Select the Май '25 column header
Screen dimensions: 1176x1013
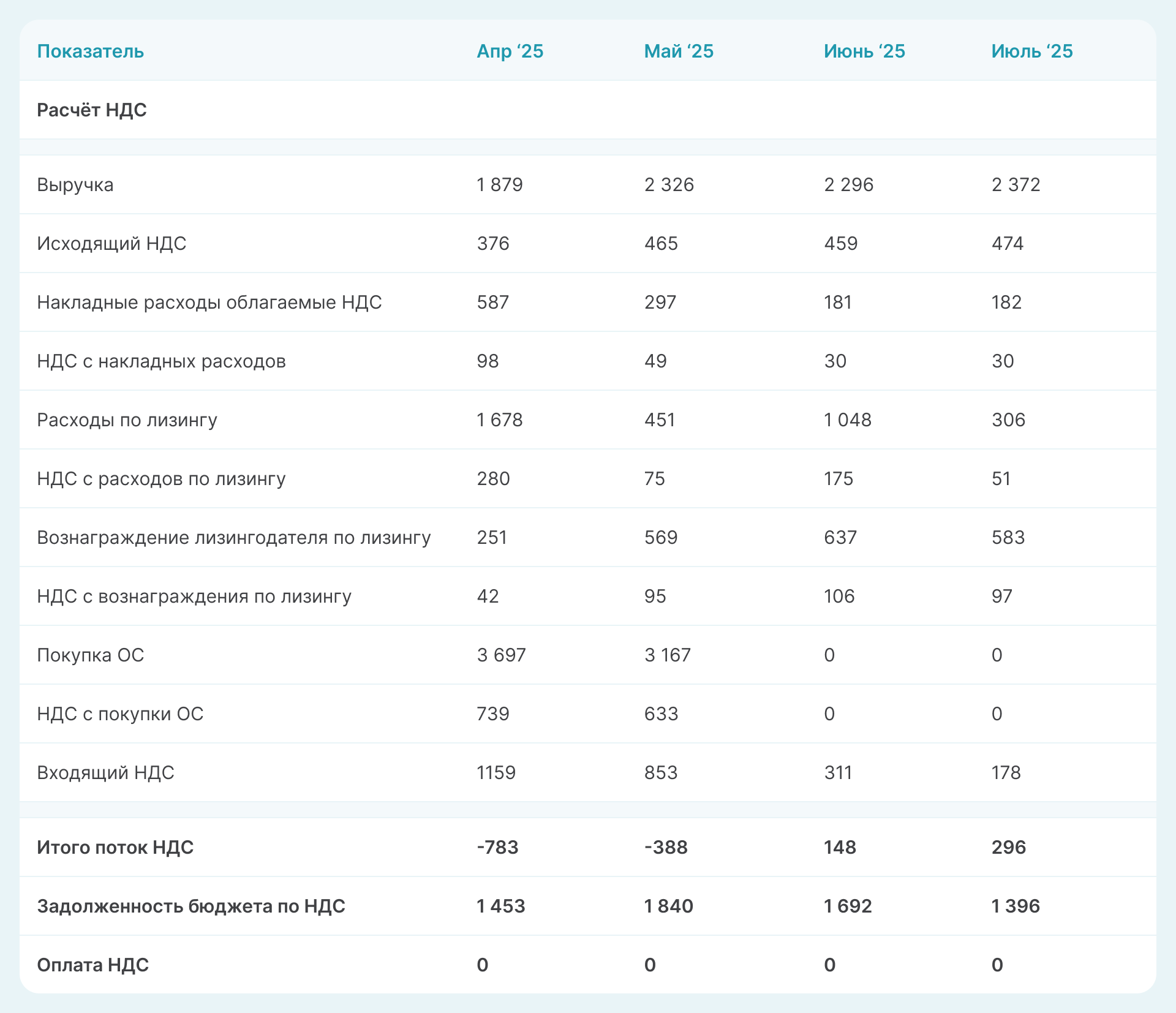click(678, 51)
